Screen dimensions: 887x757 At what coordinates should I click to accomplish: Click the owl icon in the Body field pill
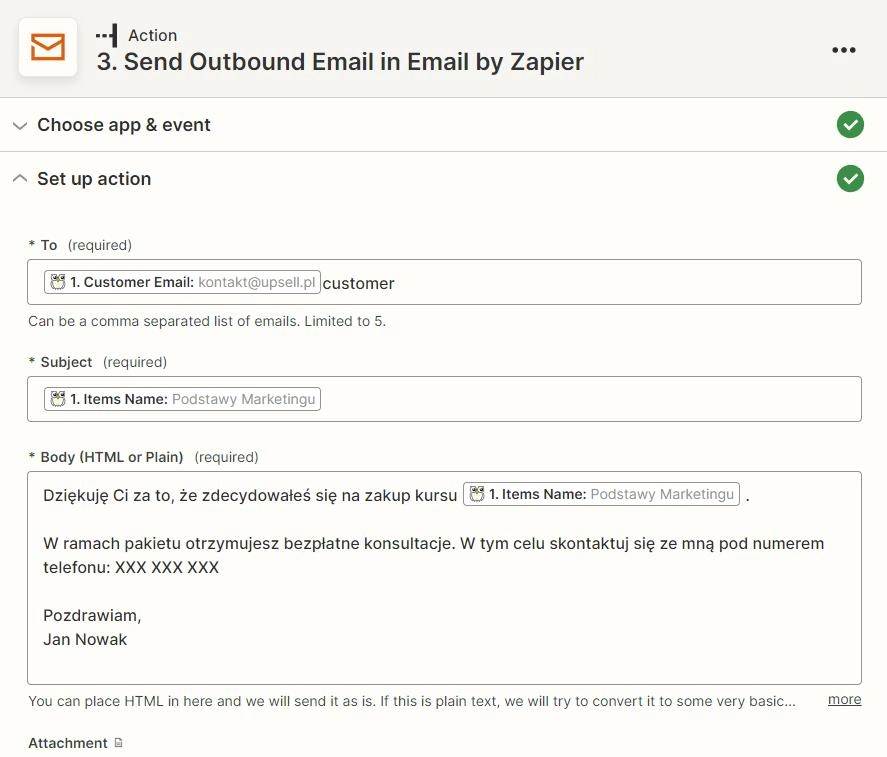tap(477, 494)
